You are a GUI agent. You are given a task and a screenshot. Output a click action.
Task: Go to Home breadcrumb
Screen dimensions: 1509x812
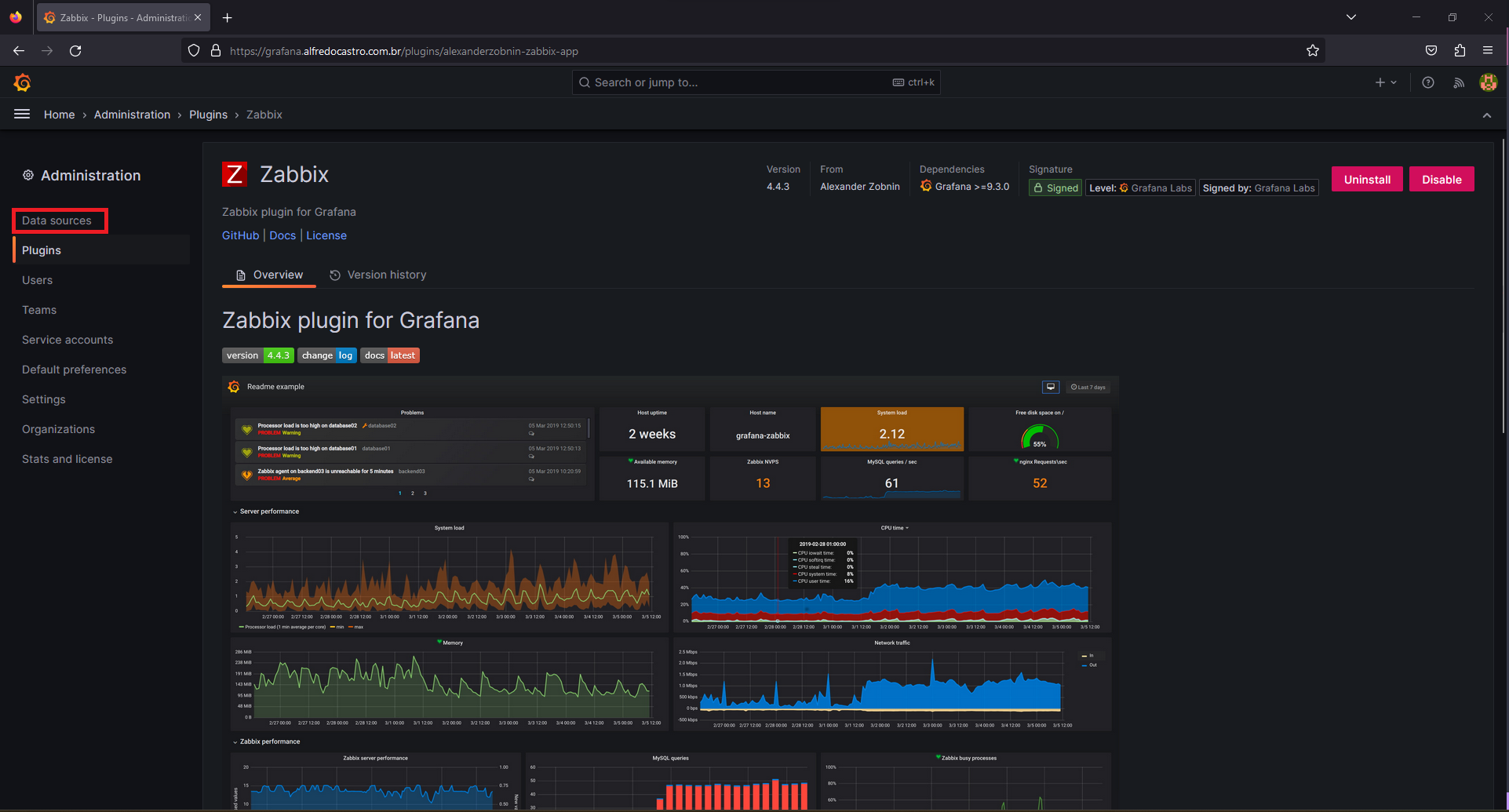pos(60,115)
